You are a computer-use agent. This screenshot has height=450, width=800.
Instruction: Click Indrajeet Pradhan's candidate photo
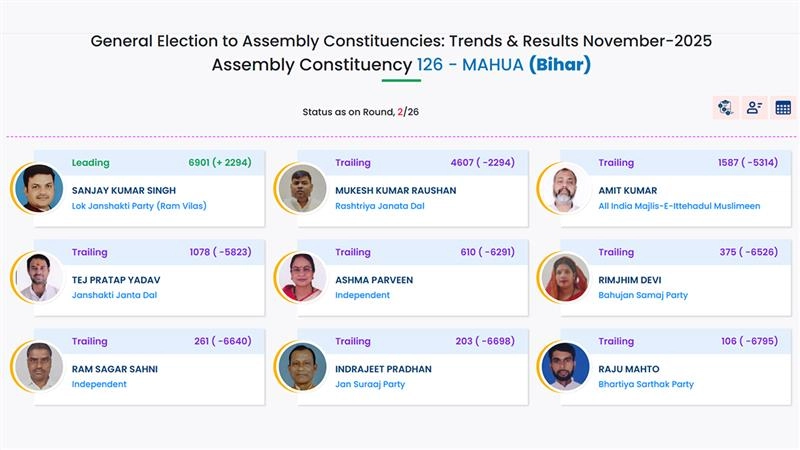[x=303, y=367]
